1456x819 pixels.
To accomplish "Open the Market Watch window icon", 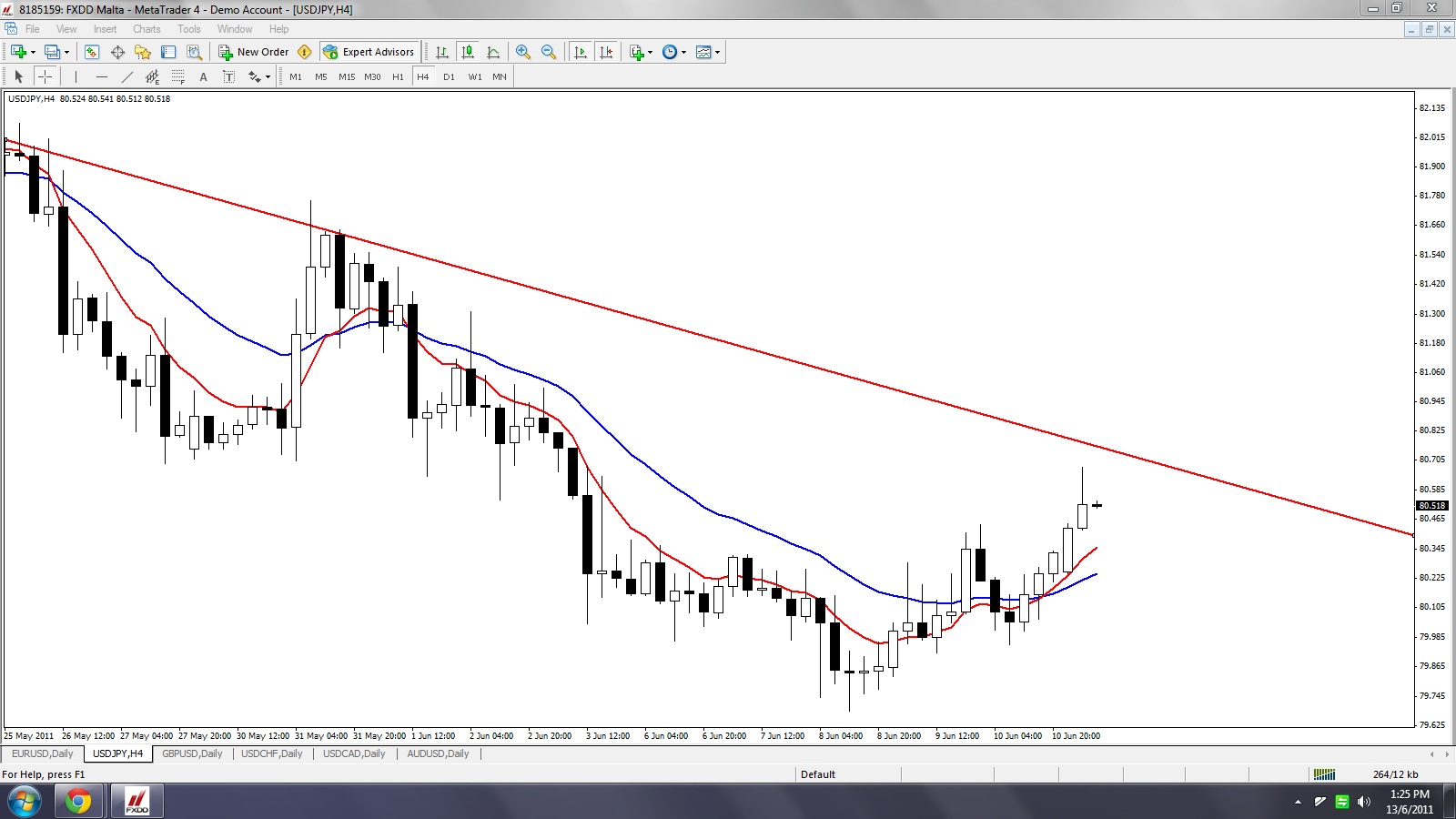I will point(91,52).
